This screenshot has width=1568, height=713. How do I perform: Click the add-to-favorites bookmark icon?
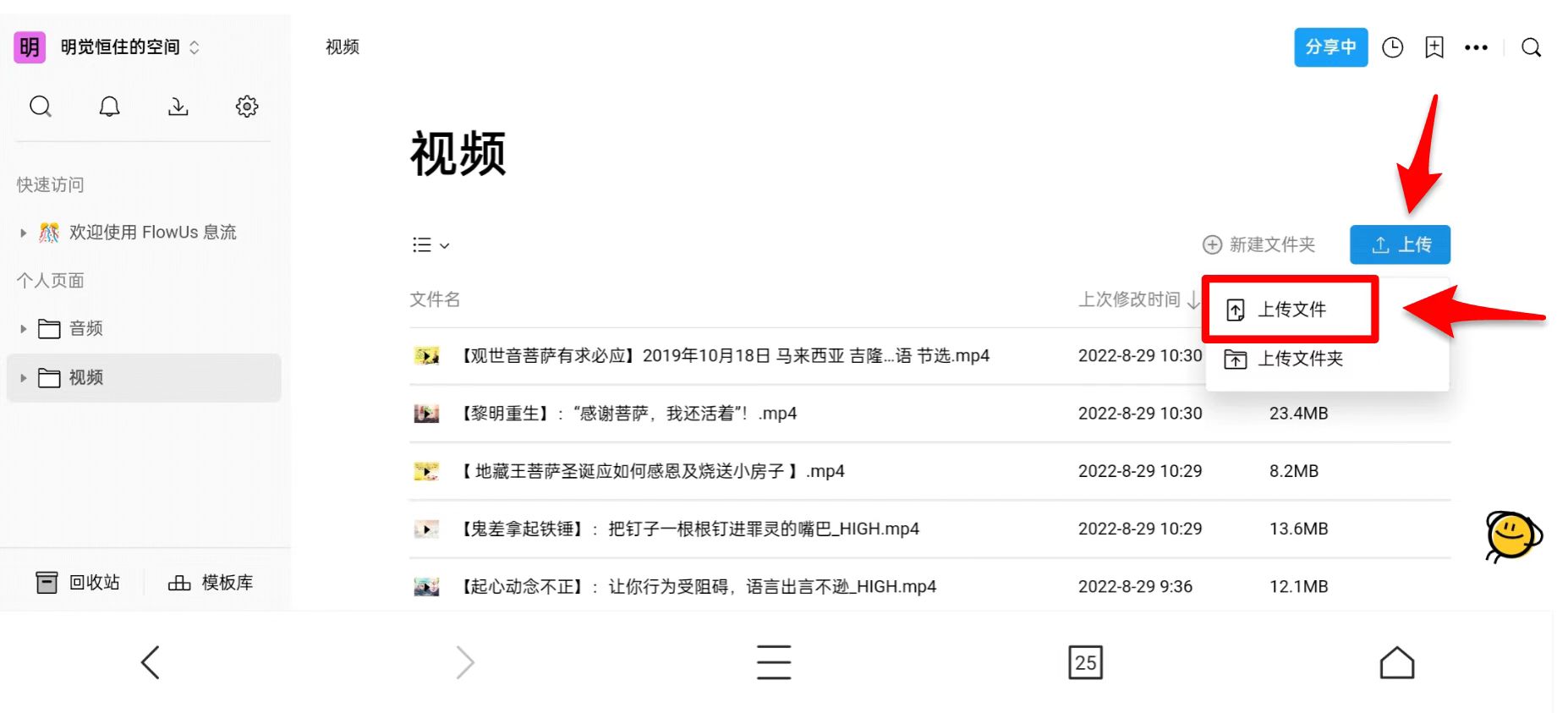1434,47
